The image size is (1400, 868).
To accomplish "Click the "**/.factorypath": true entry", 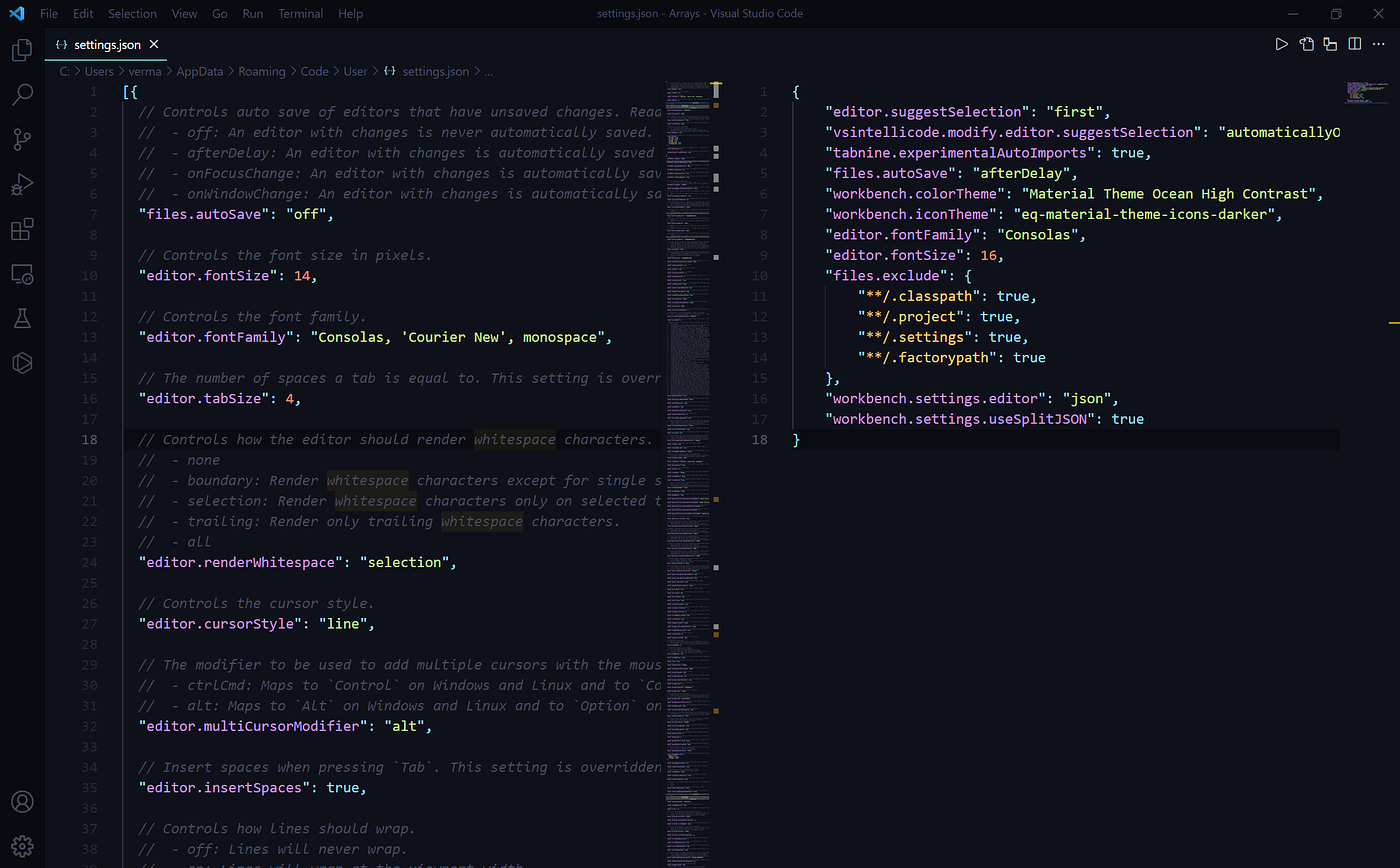I will click(952, 357).
